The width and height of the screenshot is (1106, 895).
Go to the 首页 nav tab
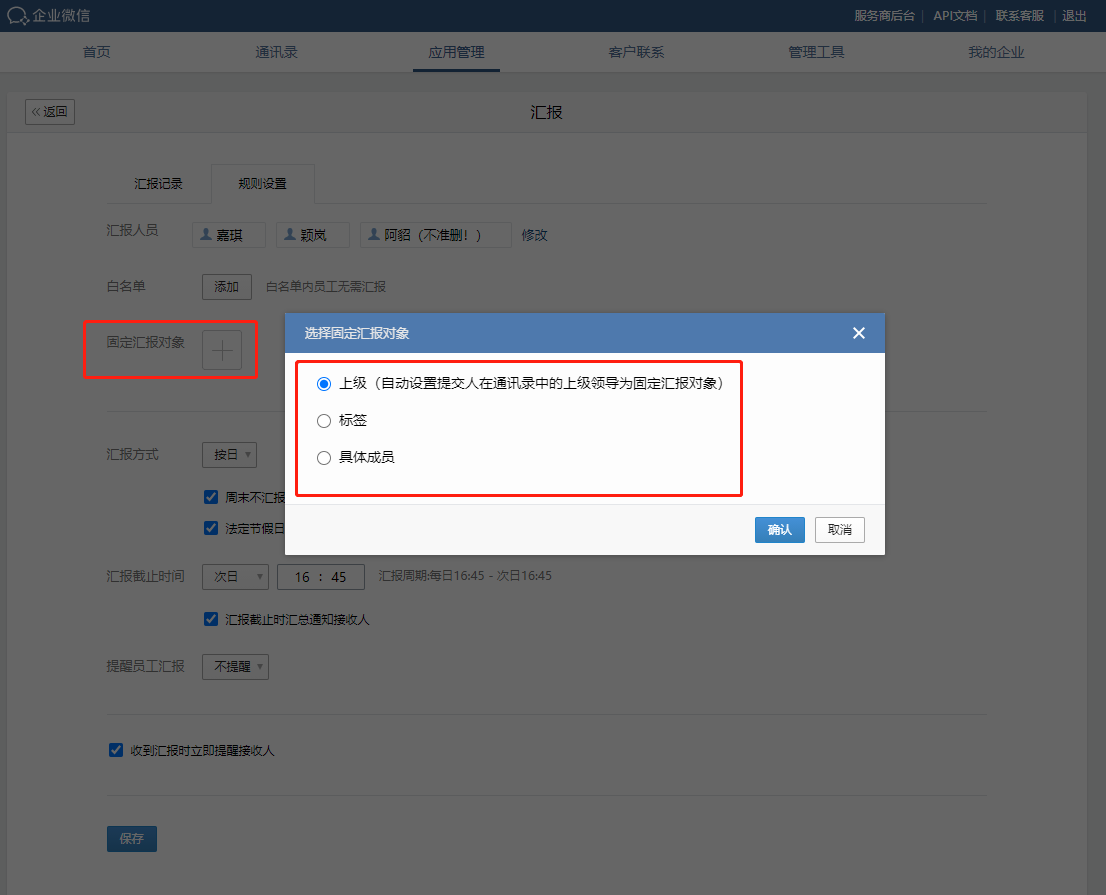point(97,52)
